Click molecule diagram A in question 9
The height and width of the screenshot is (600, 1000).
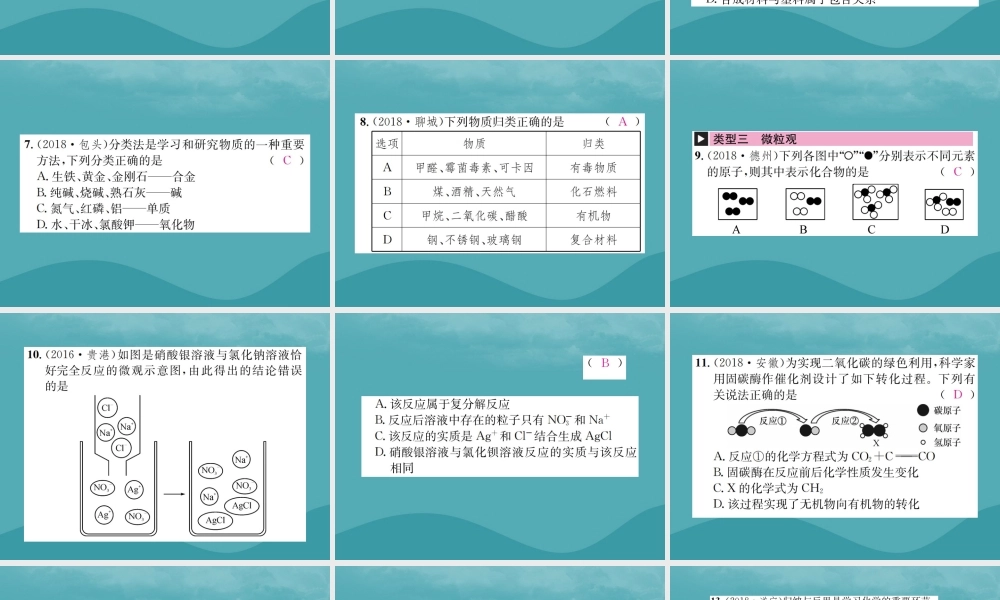(x=737, y=204)
